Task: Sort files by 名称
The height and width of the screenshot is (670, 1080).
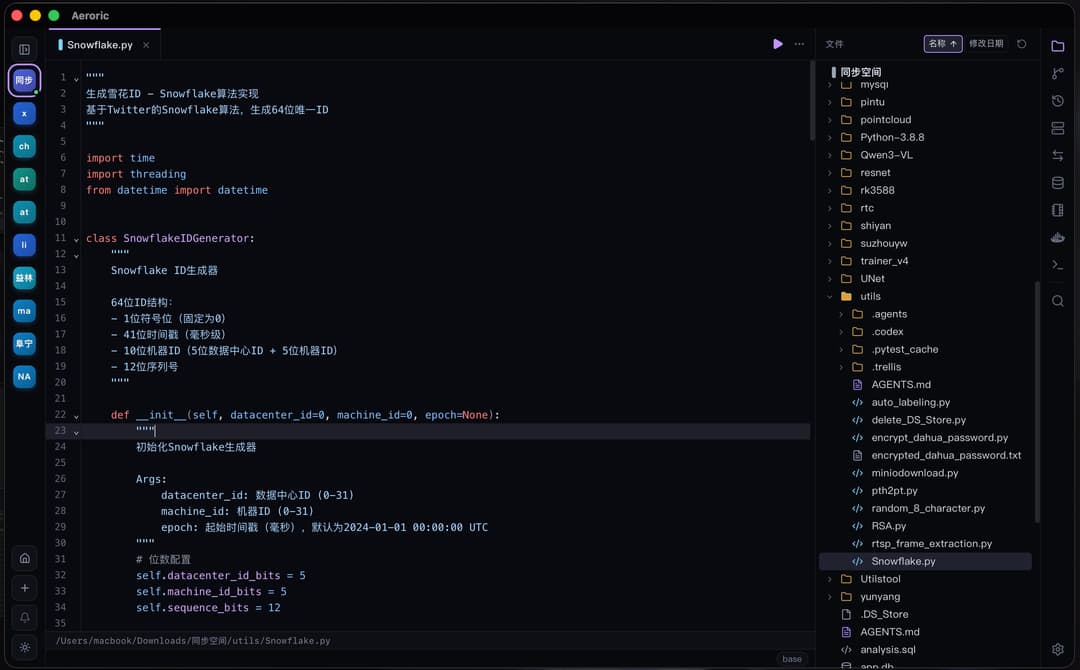Action: 942,43
